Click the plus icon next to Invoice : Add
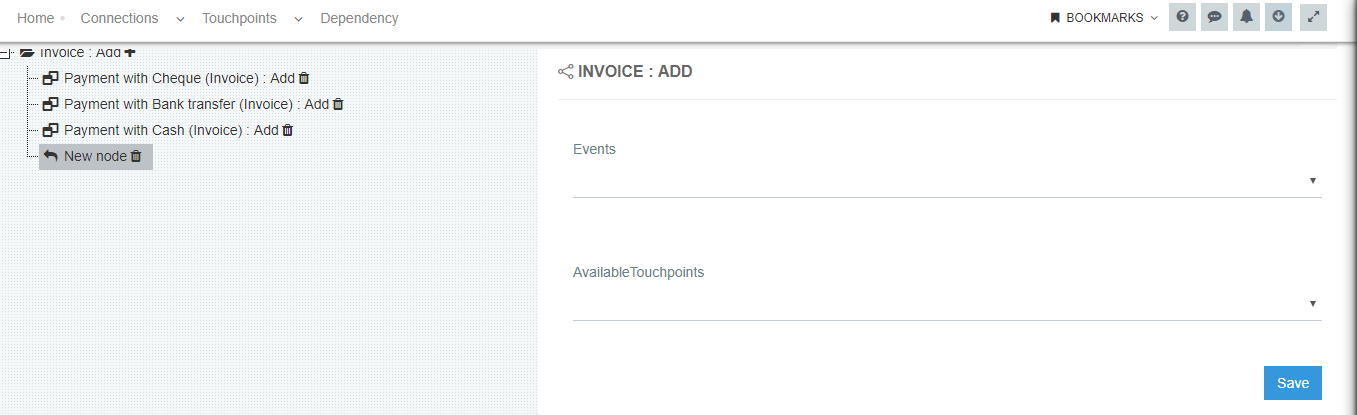Image resolution: width=1357 pixels, height=415 pixels. (x=130, y=52)
